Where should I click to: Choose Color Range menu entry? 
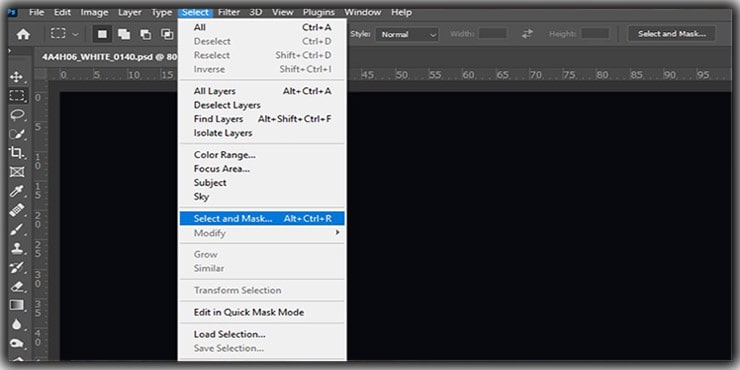tap(262, 155)
